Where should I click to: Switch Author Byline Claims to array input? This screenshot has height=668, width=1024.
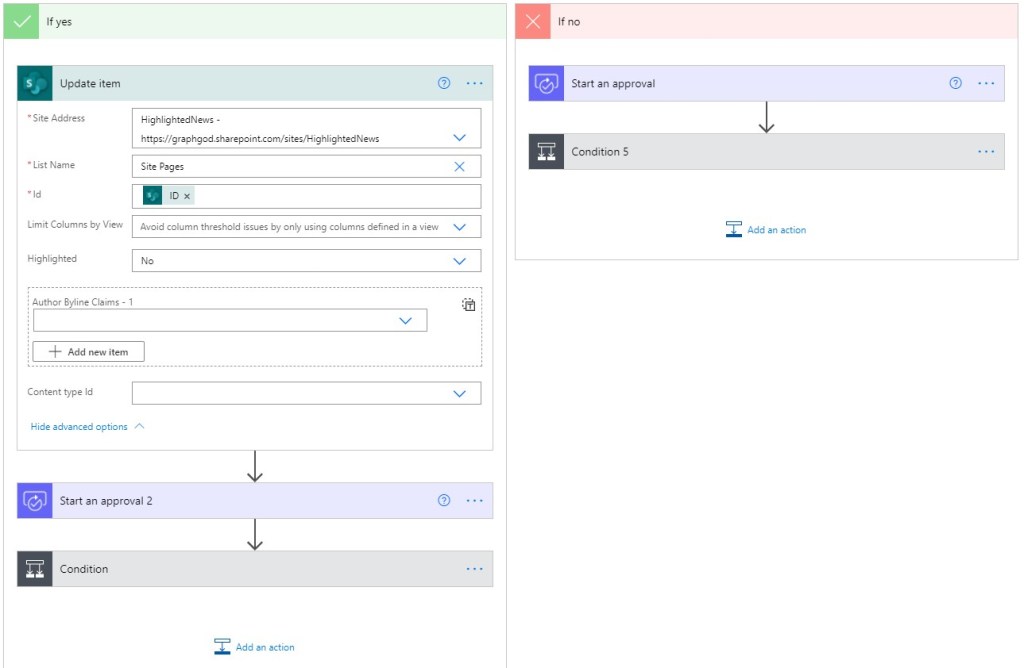[468, 305]
